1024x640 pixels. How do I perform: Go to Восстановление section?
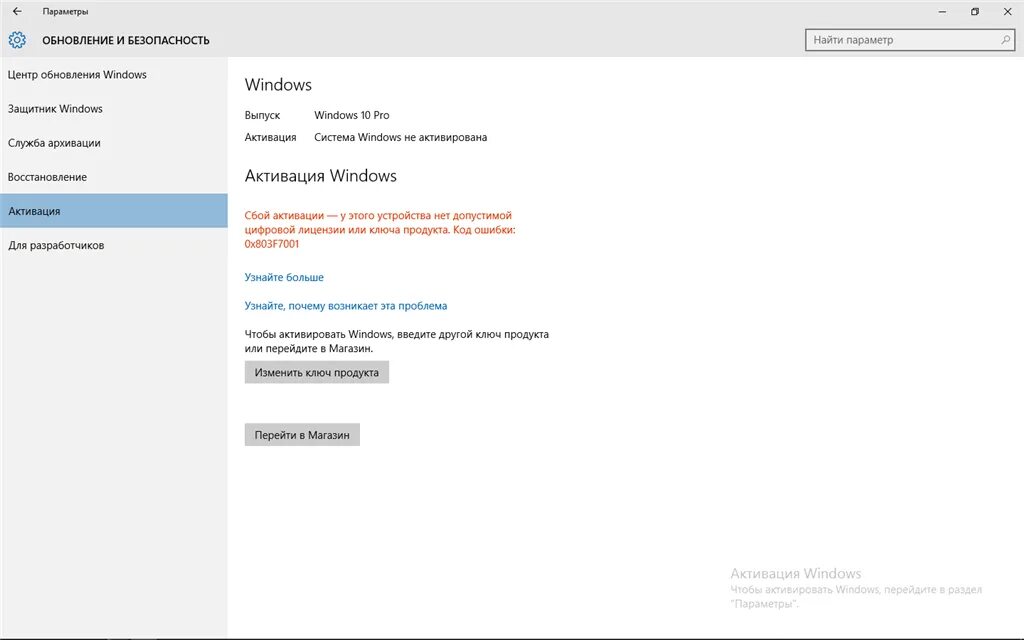point(114,177)
